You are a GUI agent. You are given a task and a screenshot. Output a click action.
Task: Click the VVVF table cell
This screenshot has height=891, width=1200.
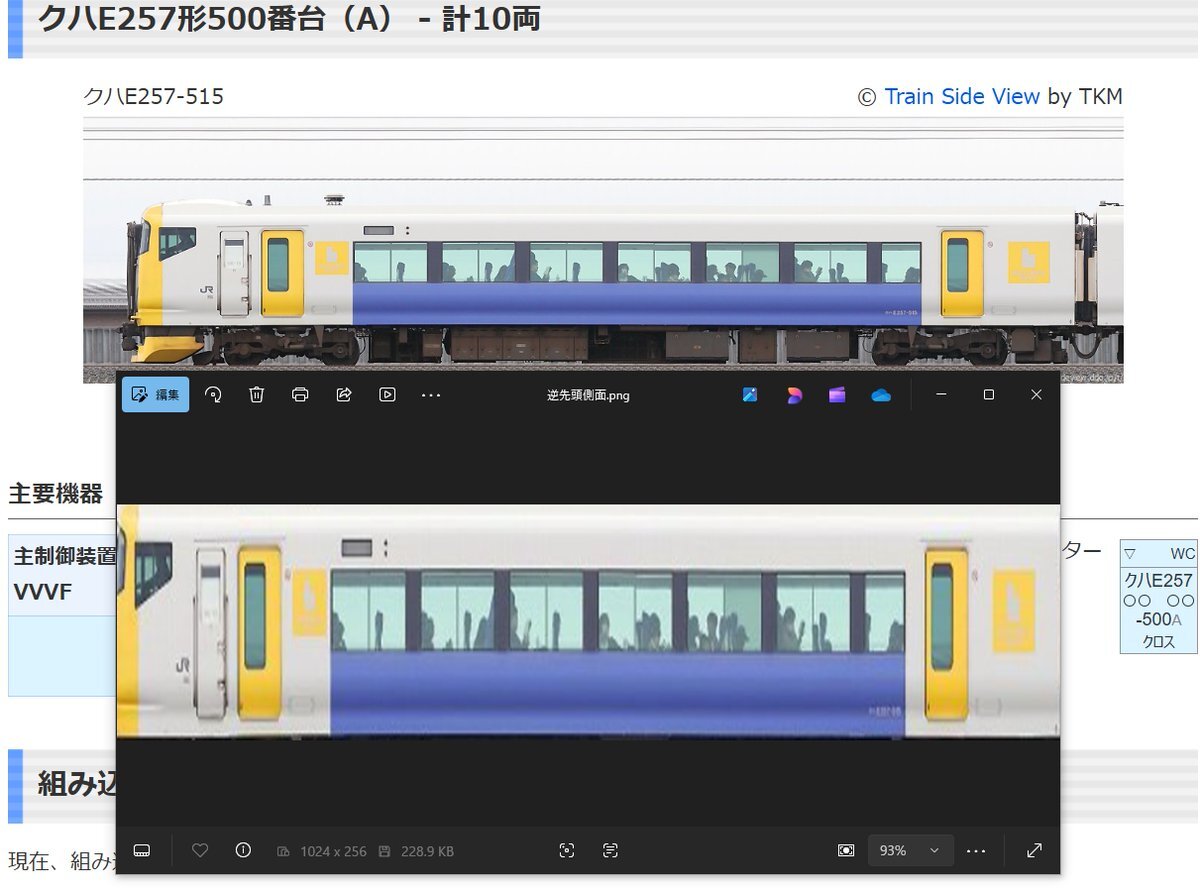(43, 592)
